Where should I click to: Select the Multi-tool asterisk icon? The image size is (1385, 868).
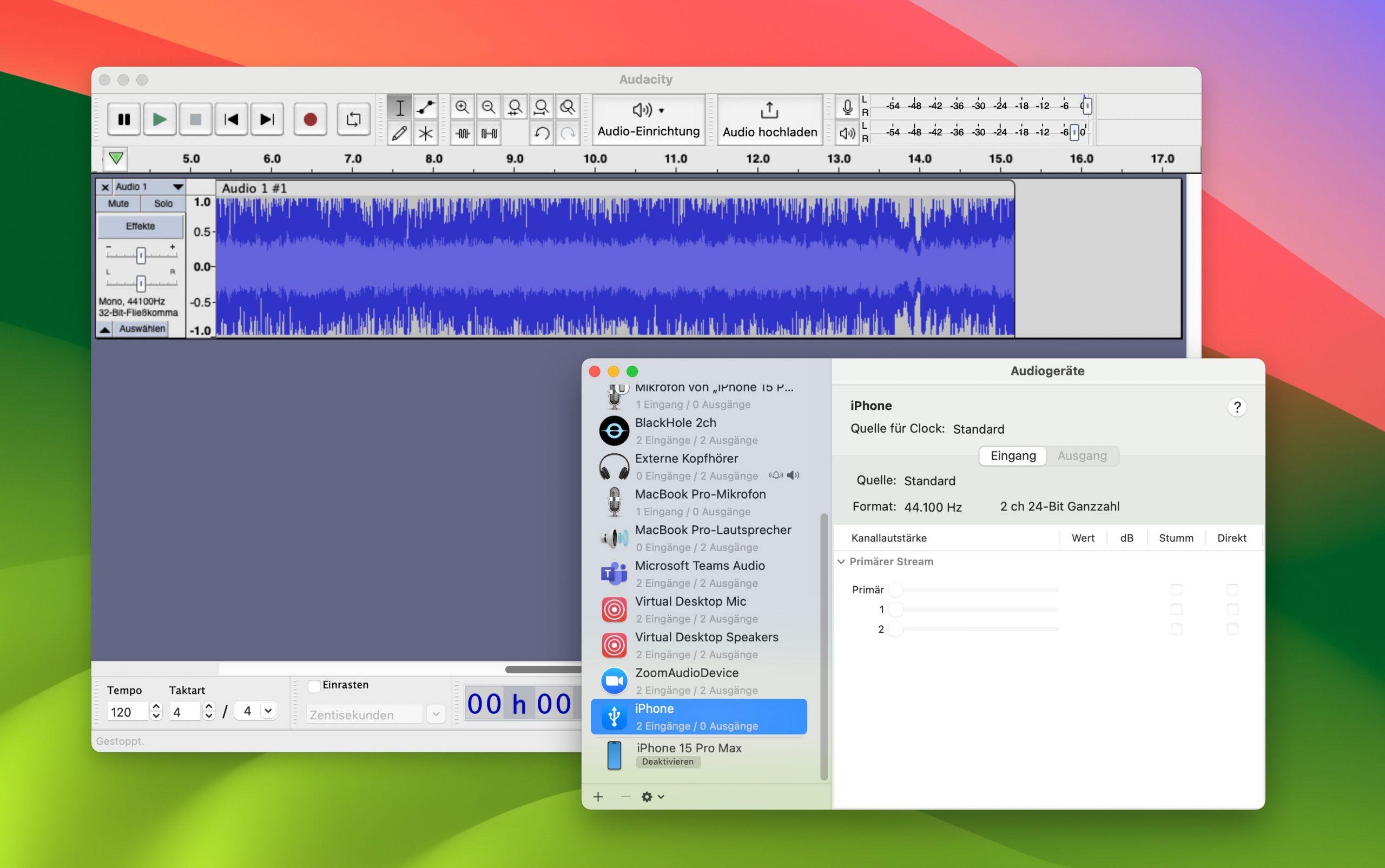(x=425, y=133)
